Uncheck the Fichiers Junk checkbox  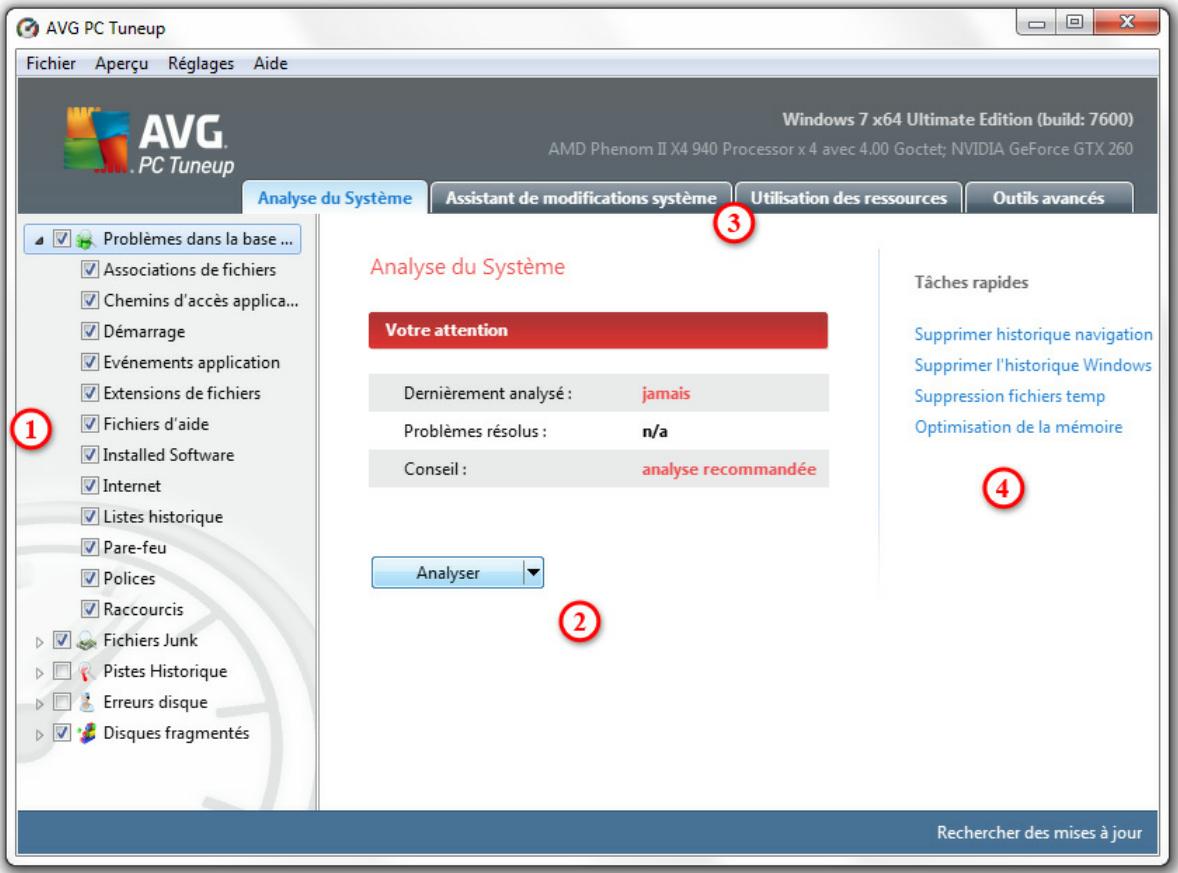[62, 640]
